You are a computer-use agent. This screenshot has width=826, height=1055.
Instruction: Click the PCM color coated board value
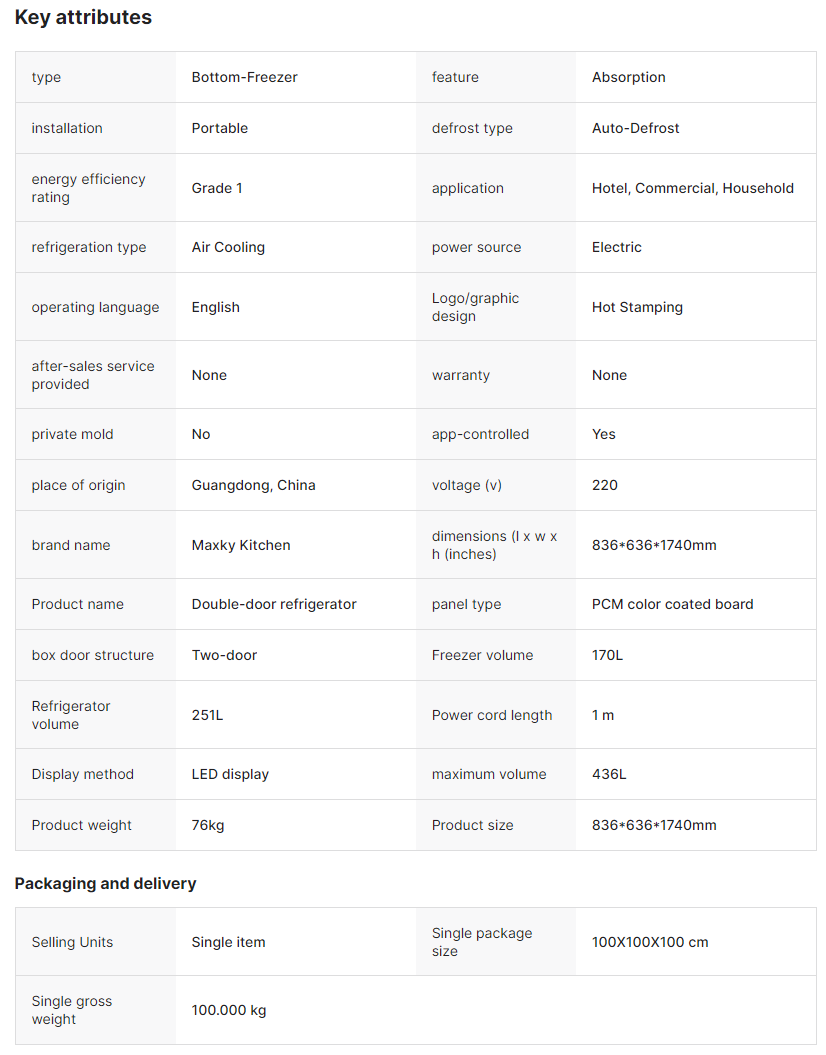672,604
